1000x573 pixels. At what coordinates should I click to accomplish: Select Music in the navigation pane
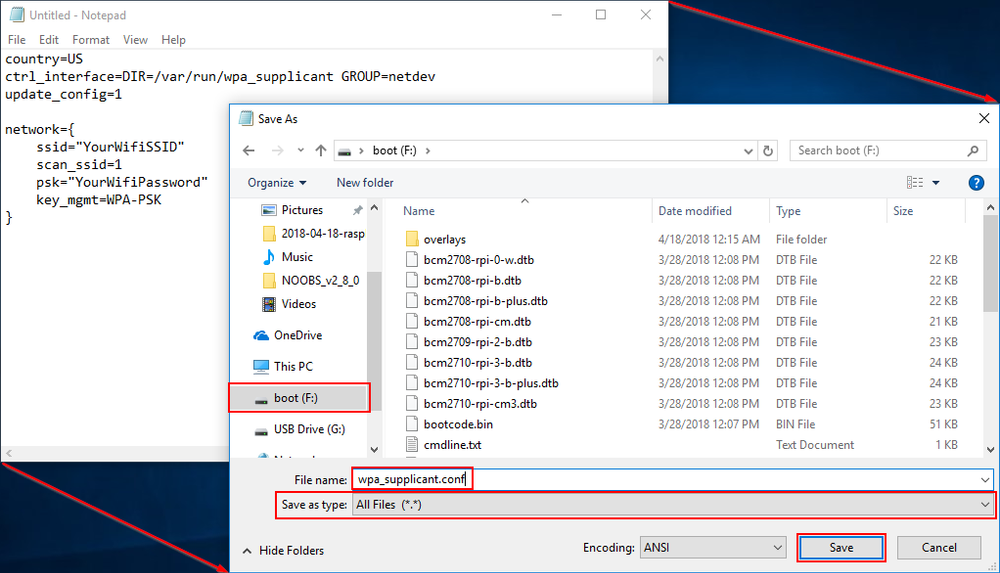288,257
